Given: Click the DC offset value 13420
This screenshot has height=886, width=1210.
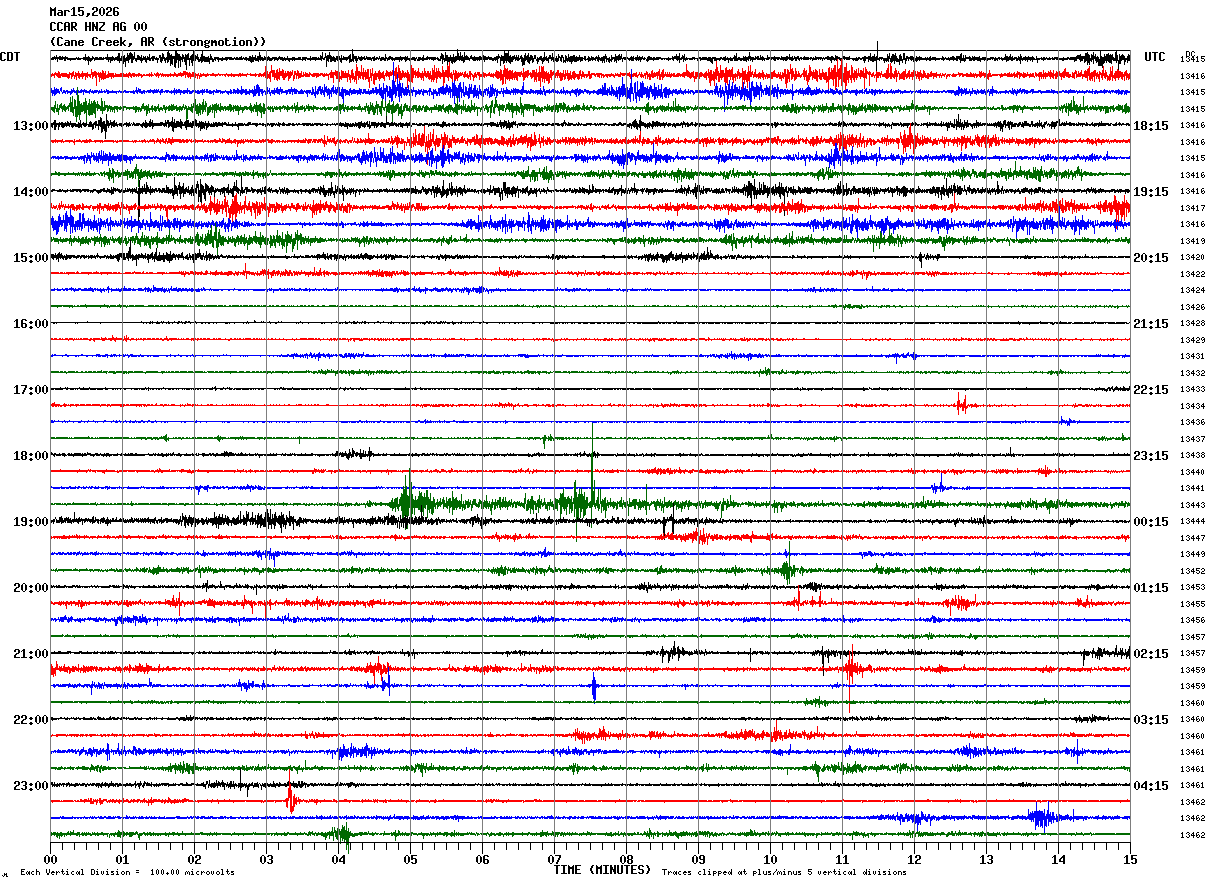Looking at the screenshot, I should tap(1192, 258).
